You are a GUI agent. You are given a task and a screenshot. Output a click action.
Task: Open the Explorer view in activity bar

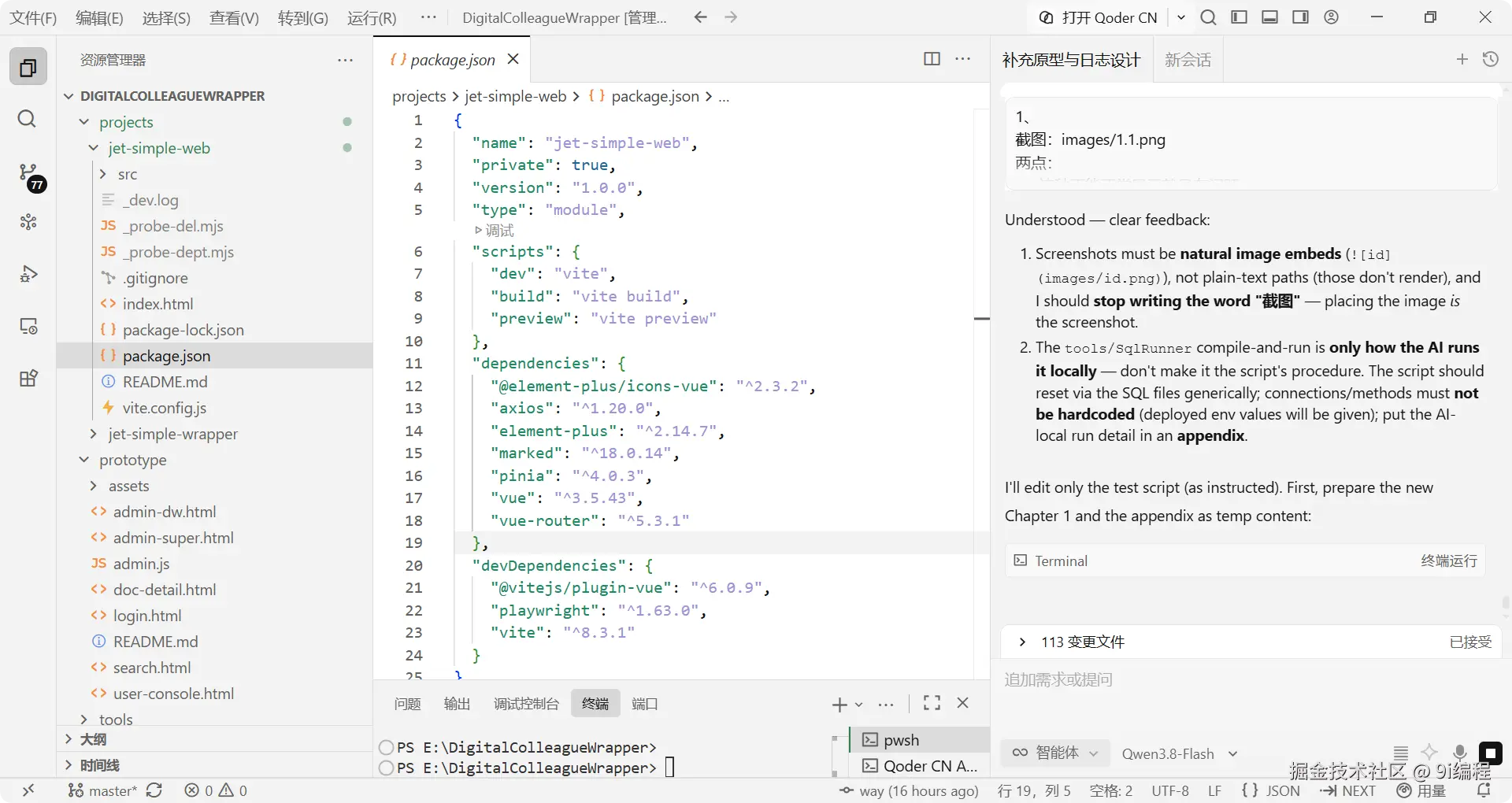[28, 68]
